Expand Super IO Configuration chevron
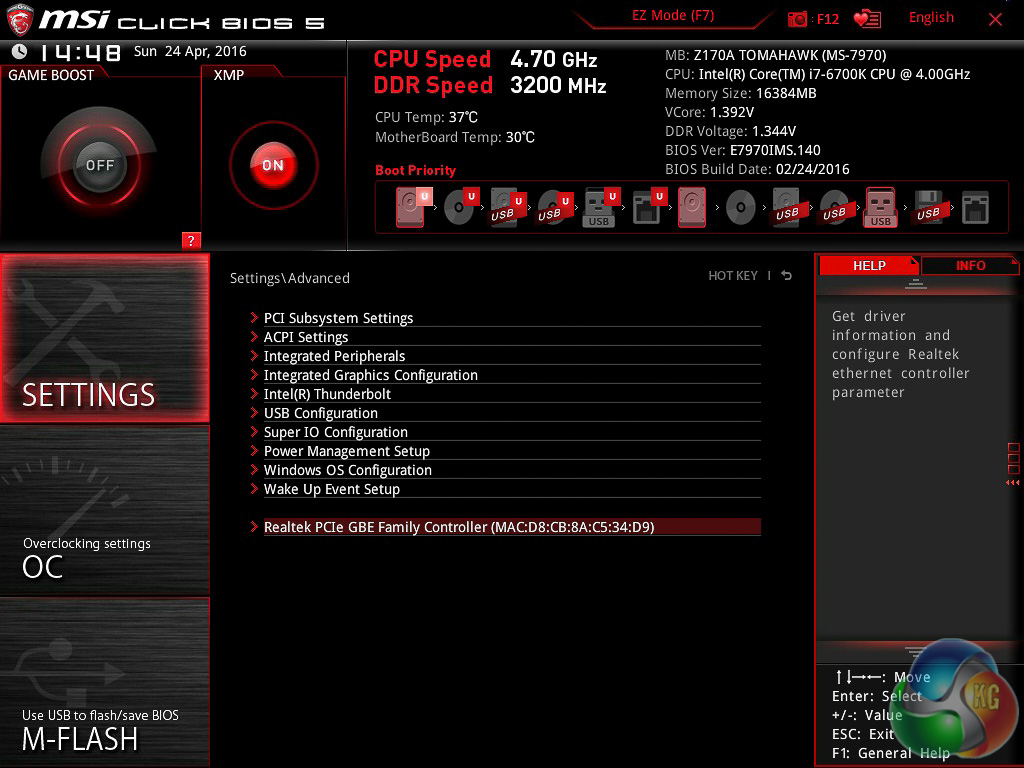The width and height of the screenshot is (1024, 768). point(254,431)
